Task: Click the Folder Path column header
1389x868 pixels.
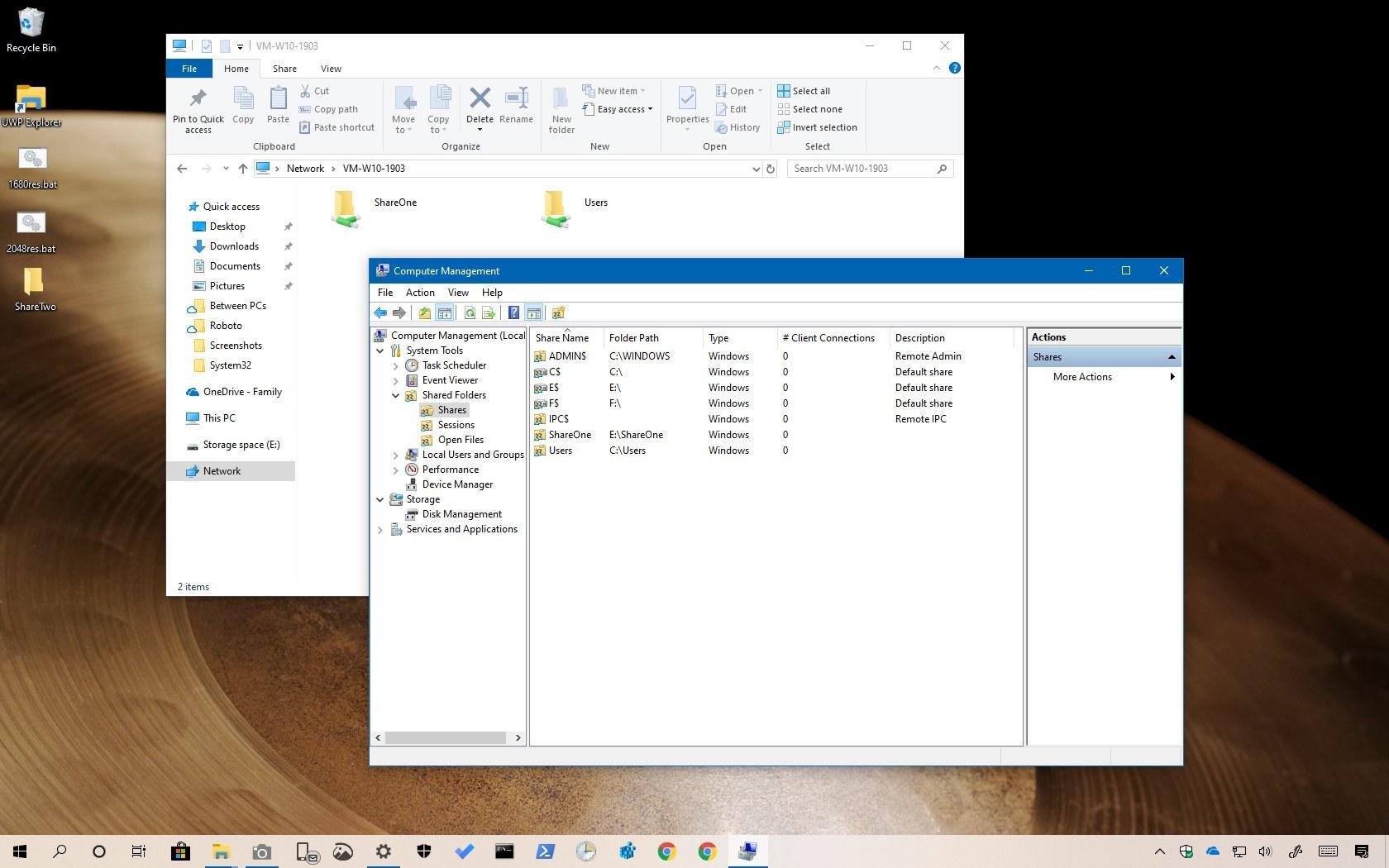Action: tap(653, 338)
